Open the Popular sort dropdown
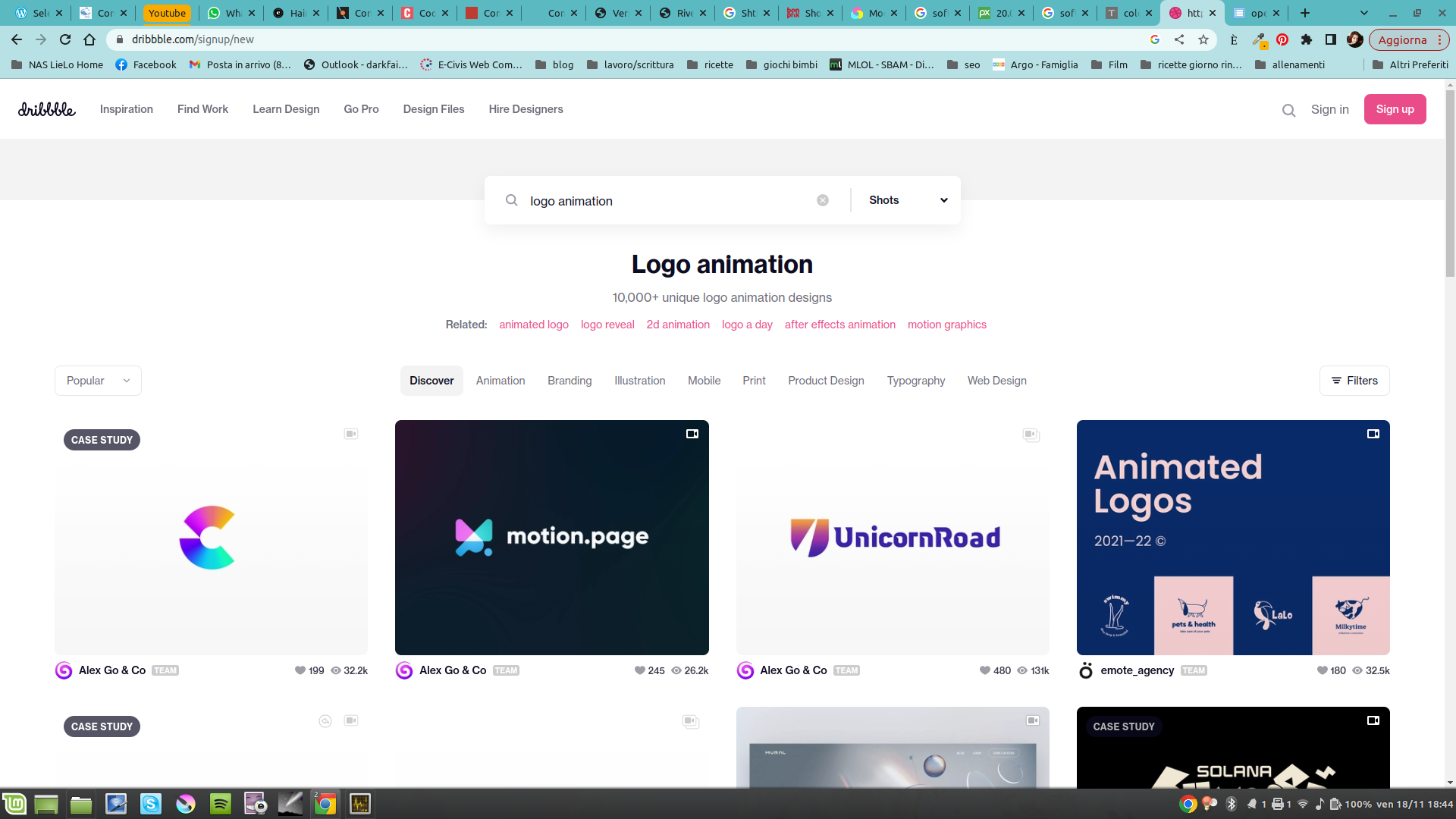Screen dimensions: 1456x819 click(98, 381)
